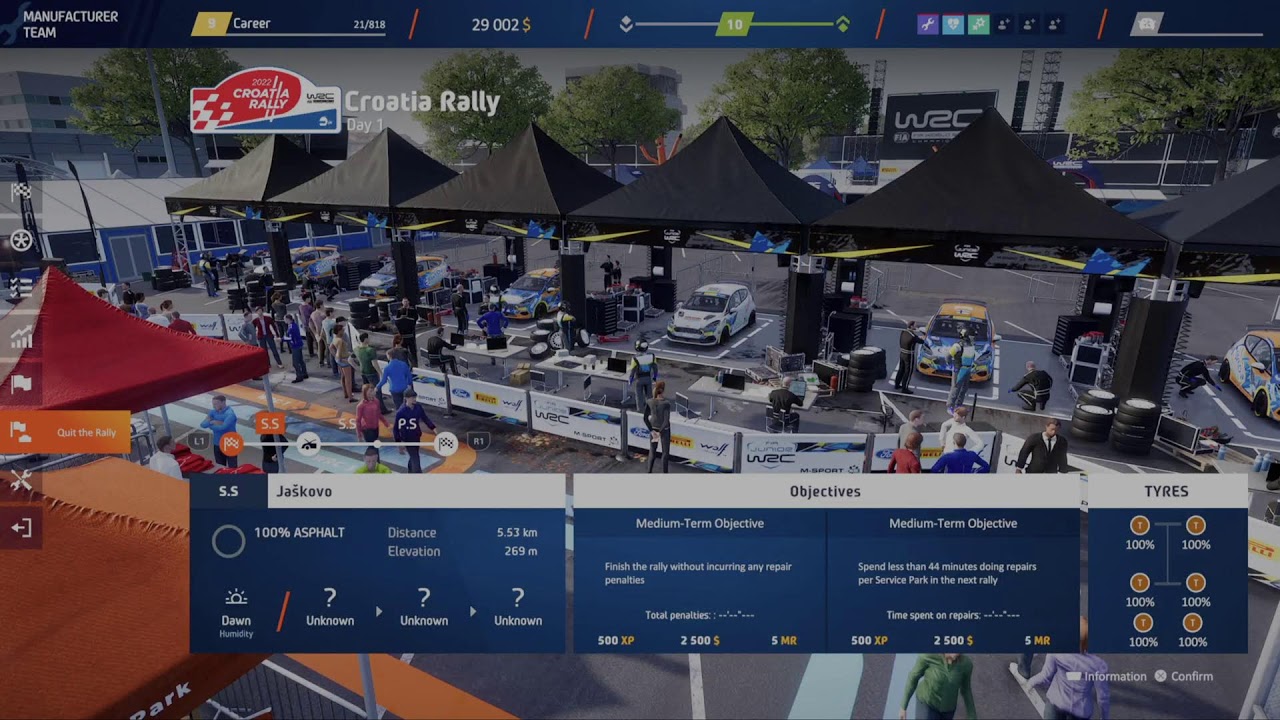Click the Time spent on repairs readout
The image size is (1280, 720).
[953, 615]
